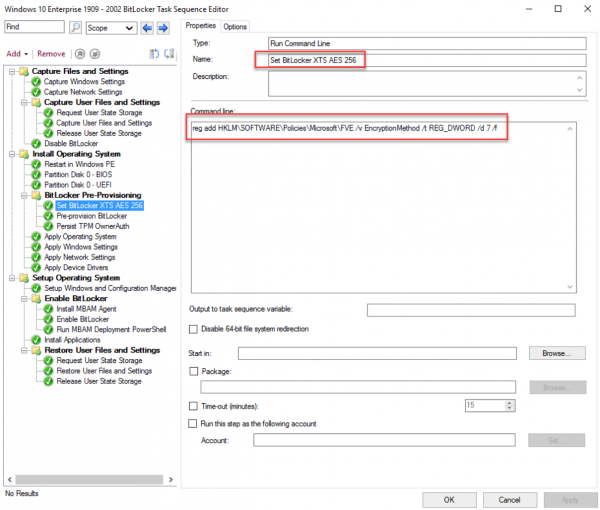Click folder icon of Enable BitLocker group
Image resolution: width=600 pixels, height=510 pixels.
(x=36, y=299)
